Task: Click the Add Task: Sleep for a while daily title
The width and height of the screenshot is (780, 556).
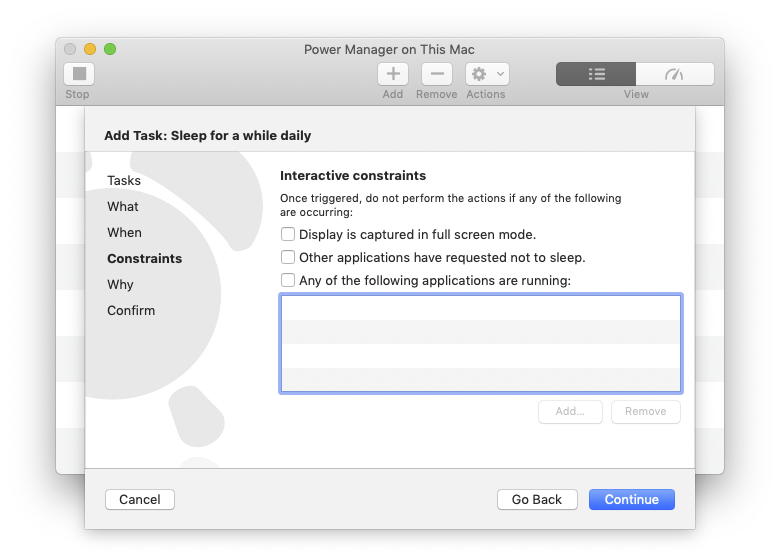Action: [207, 135]
